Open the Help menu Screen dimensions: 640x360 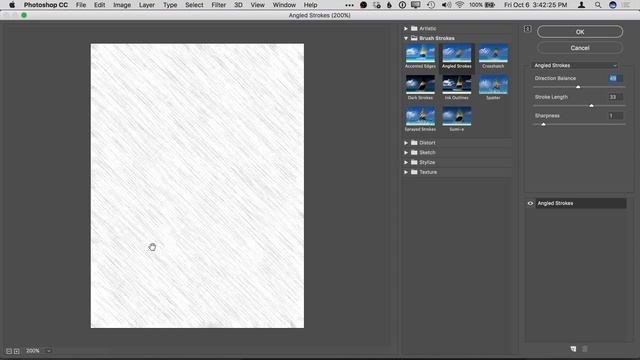click(310, 5)
